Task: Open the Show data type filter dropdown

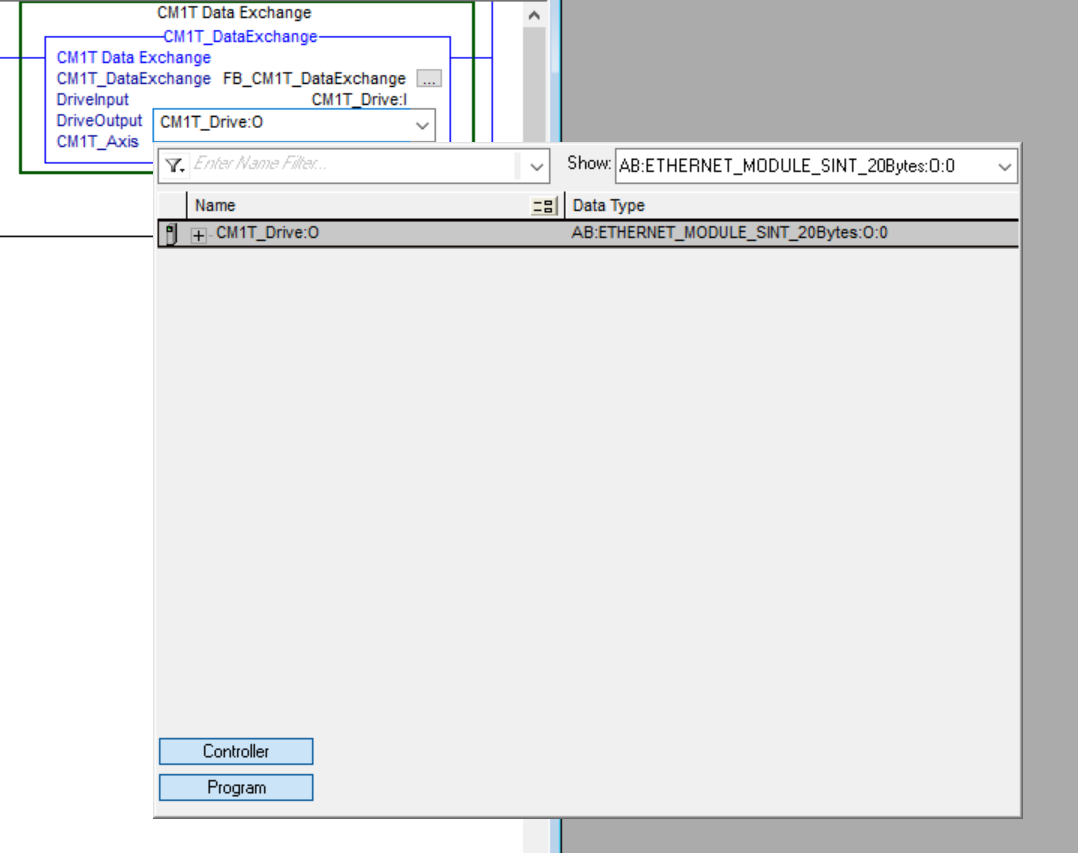Action: pos(1004,167)
